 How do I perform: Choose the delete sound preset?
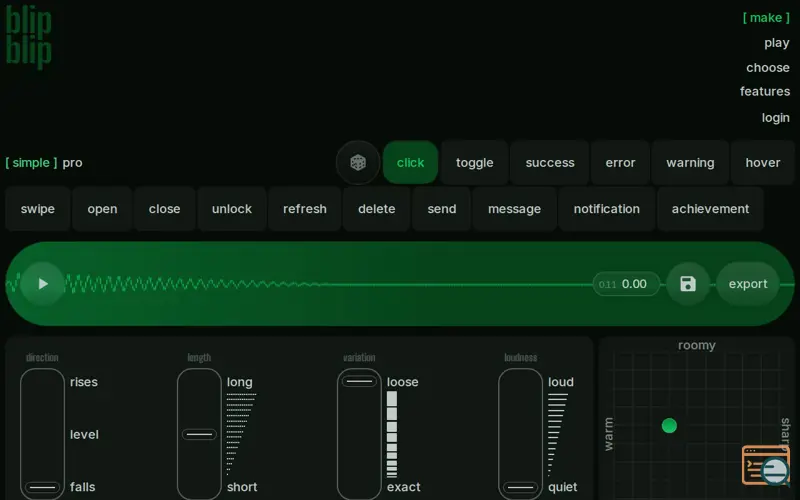click(377, 209)
